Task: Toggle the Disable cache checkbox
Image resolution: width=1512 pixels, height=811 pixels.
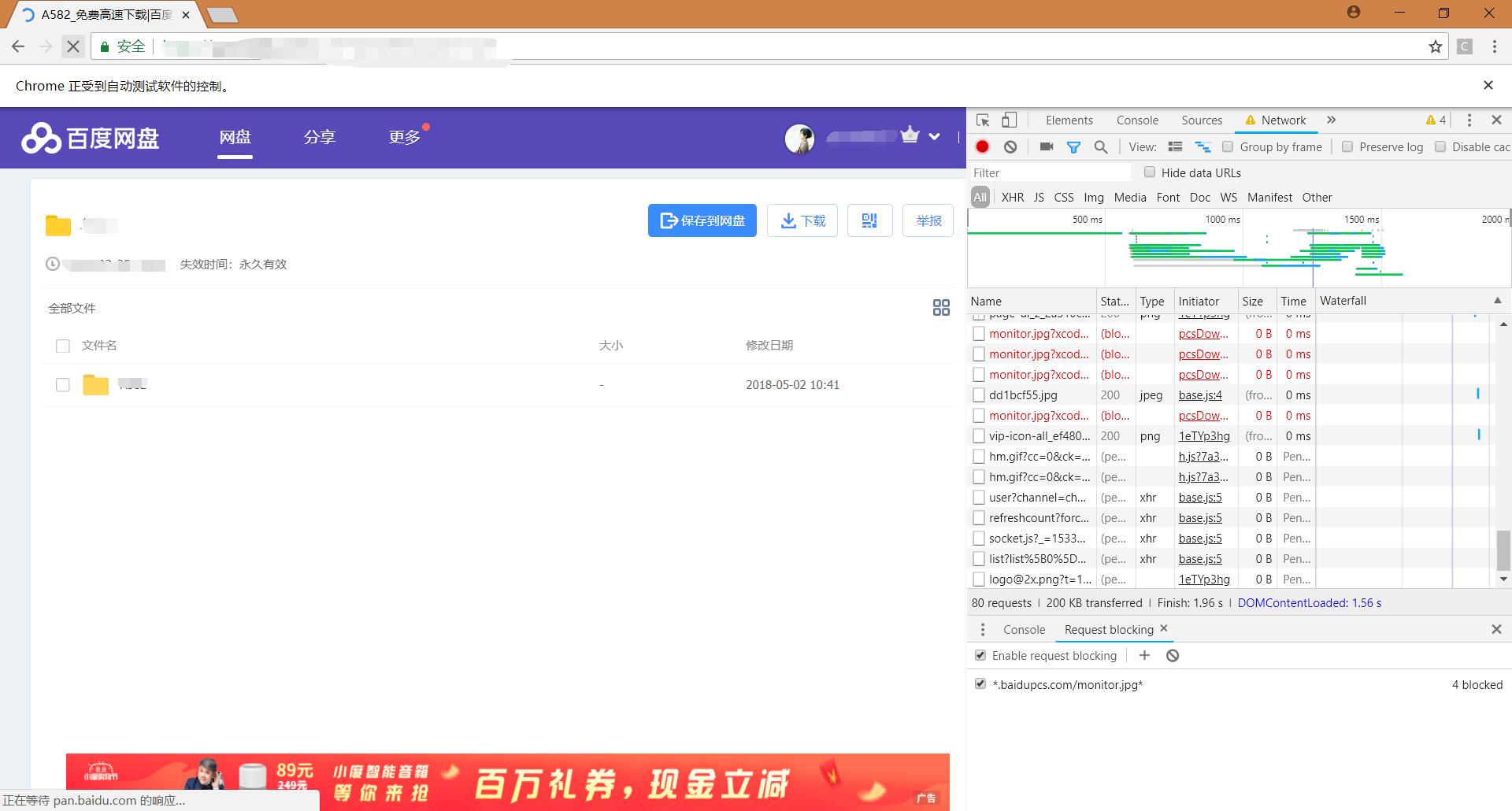Action: pos(1440,146)
